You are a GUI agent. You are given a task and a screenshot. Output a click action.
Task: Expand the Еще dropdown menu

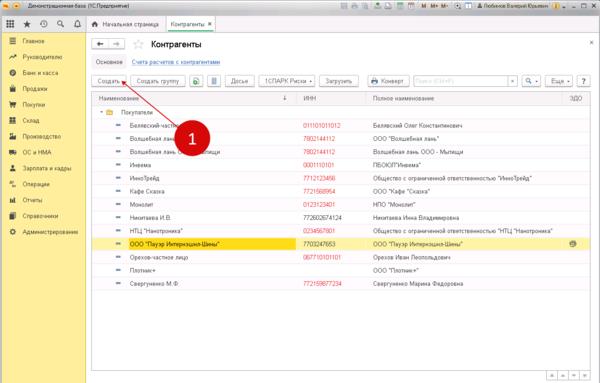tap(559, 81)
